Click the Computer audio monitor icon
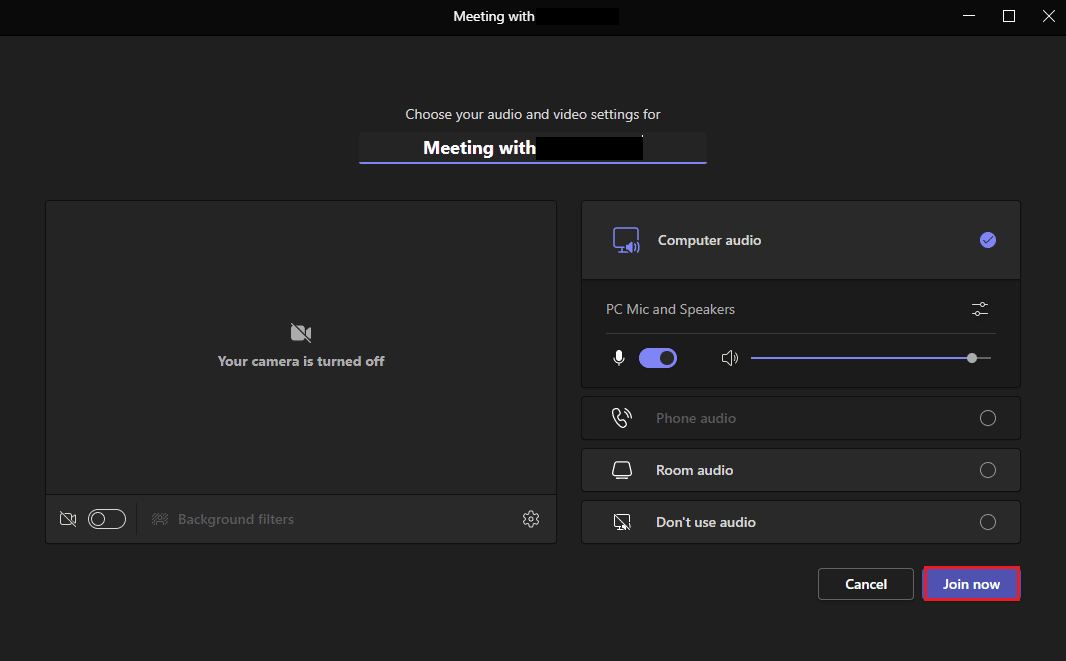The width and height of the screenshot is (1066, 661). (x=626, y=240)
